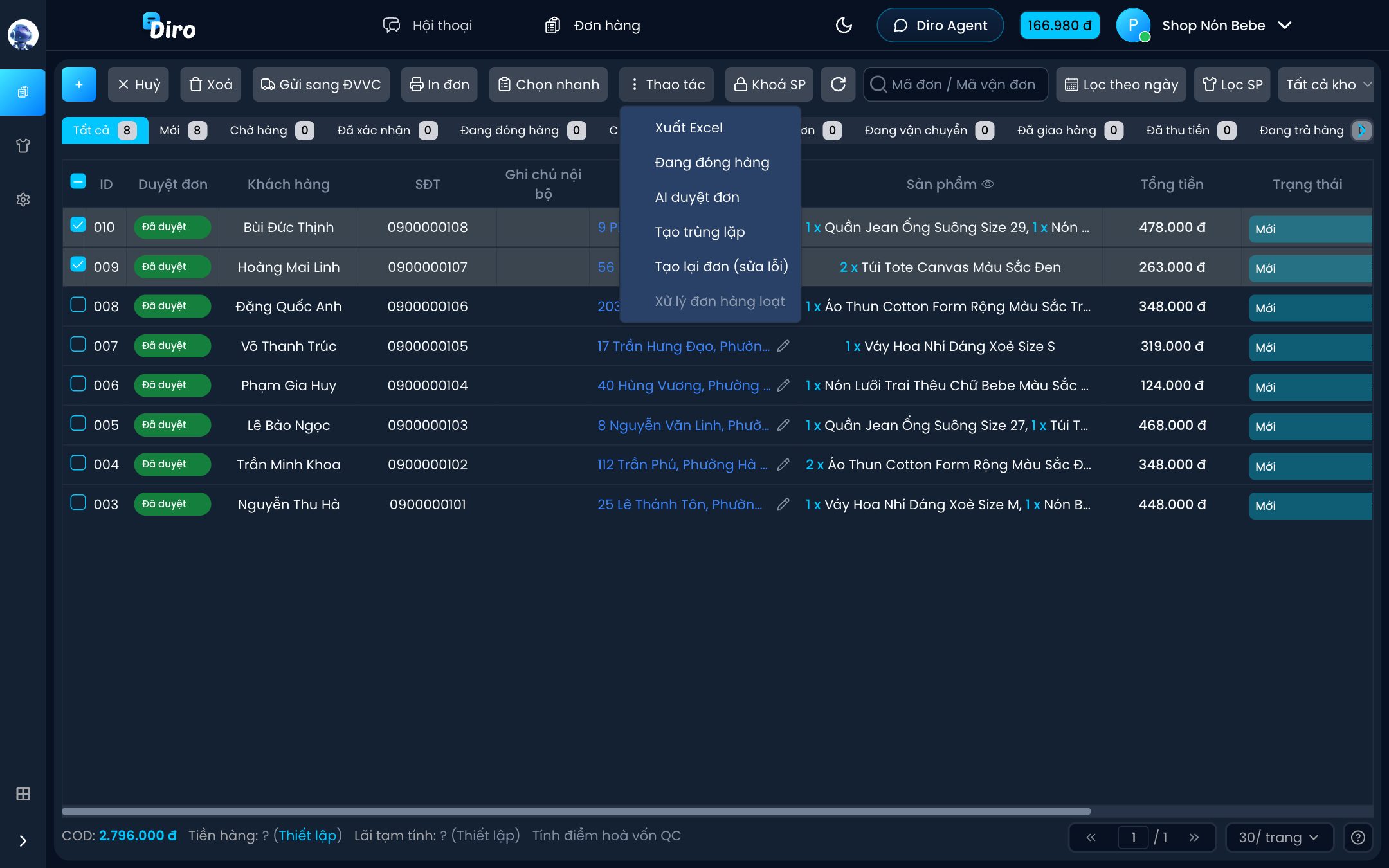Click the blue plus add order button
The image size is (1389, 868).
[x=79, y=84]
